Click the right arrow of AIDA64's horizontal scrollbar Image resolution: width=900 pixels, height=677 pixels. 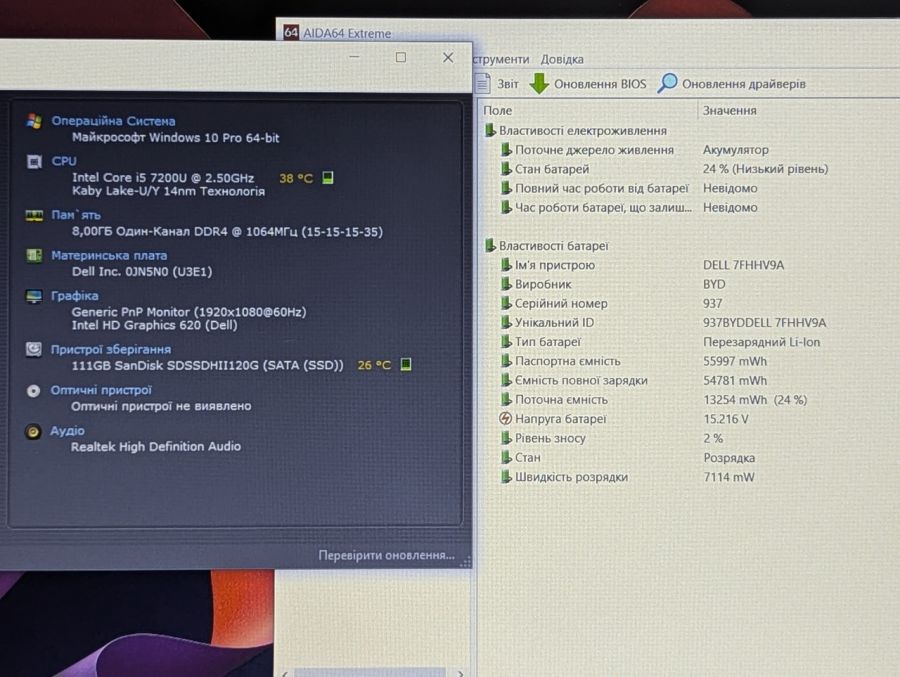pyautogui.click(x=460, y=673)
